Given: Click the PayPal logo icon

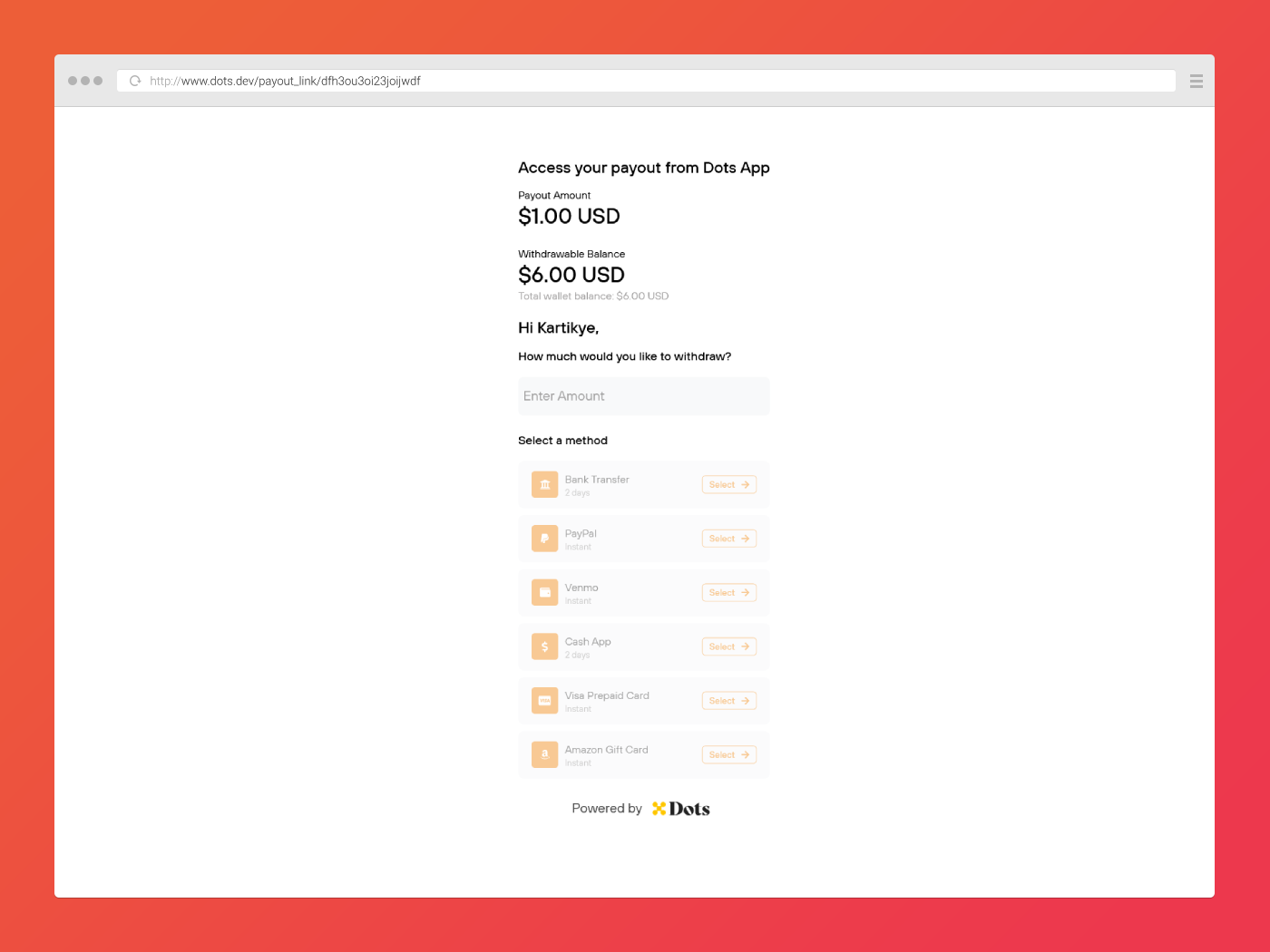Looking at the screenshot, I should pyautogui.click(x=544, y=539).
